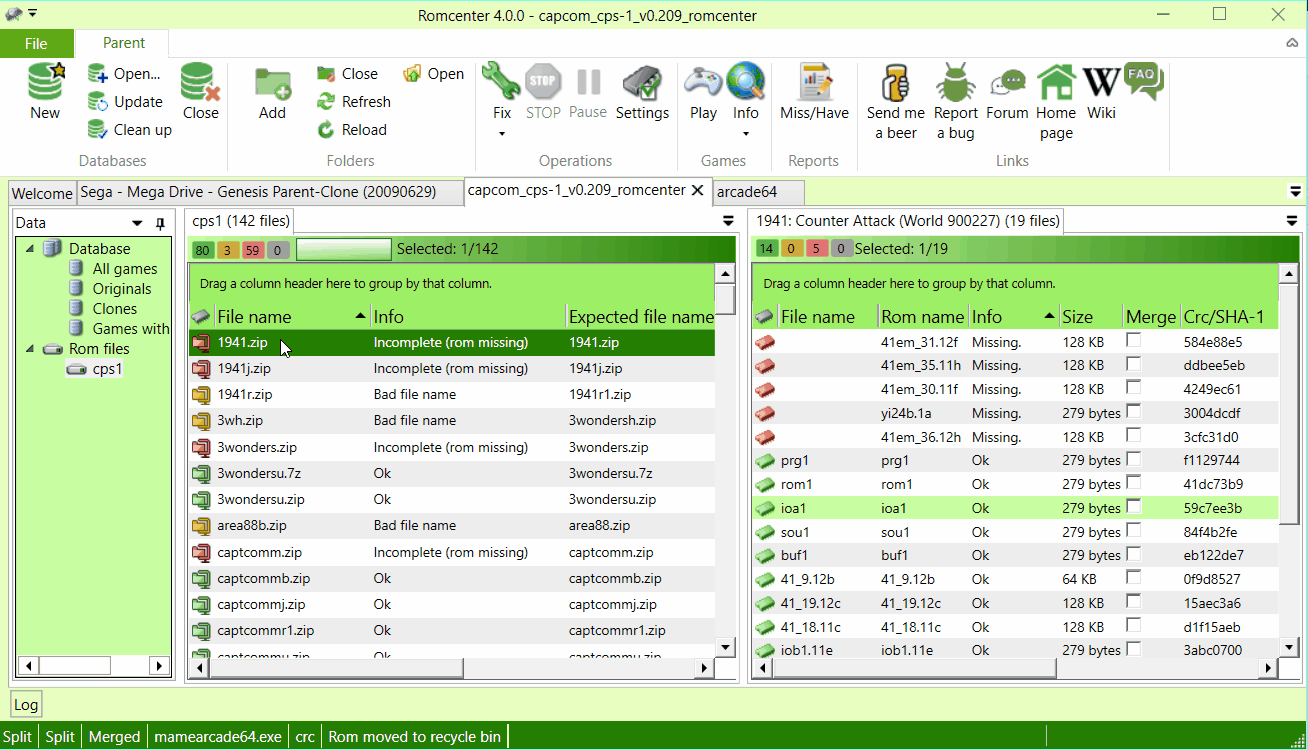Toggle Merge checkbox for ioa1
1308x750 pixels.
click(x=1133, y=506)
